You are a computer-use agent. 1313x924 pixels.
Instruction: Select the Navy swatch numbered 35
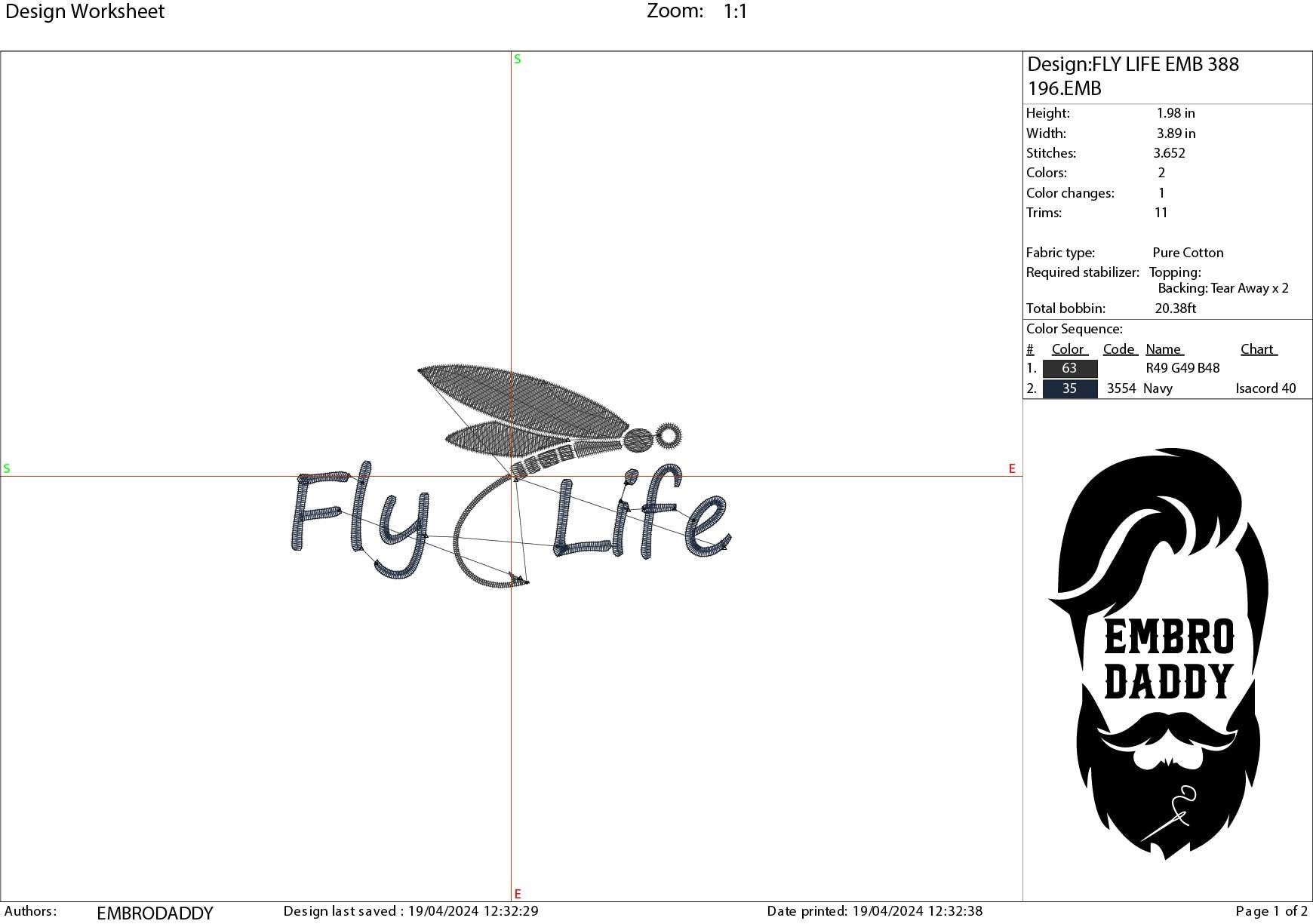pos(1069,388)
